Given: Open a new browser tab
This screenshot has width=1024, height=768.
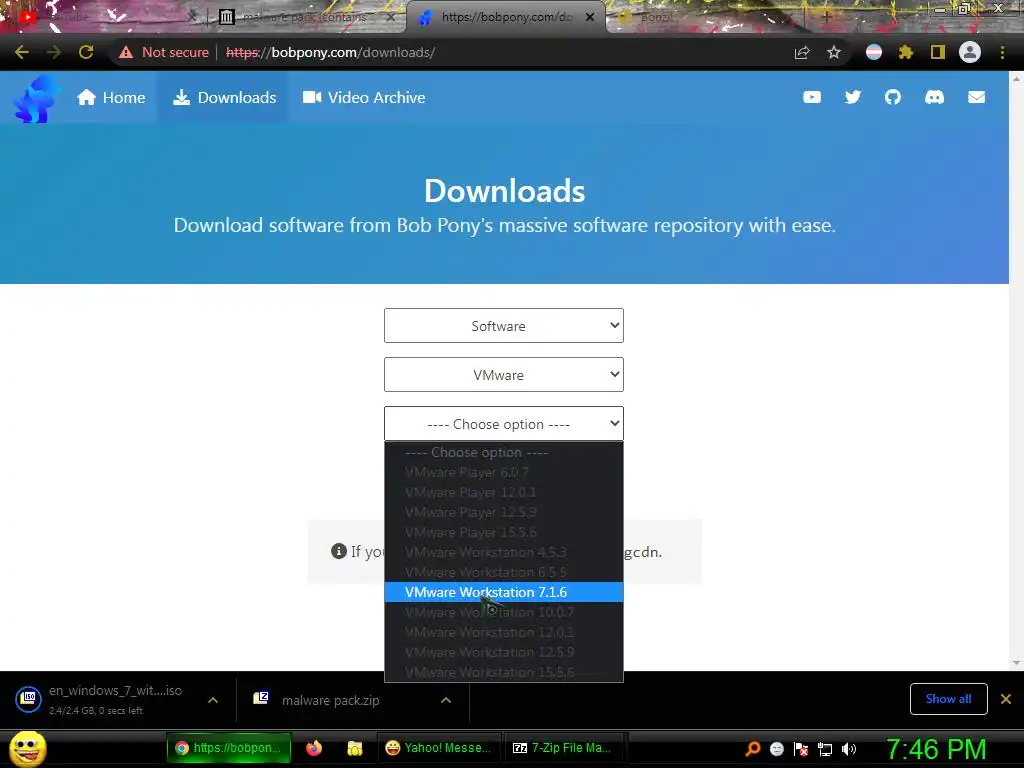Looking at the screenshot, I should [826, 17].
